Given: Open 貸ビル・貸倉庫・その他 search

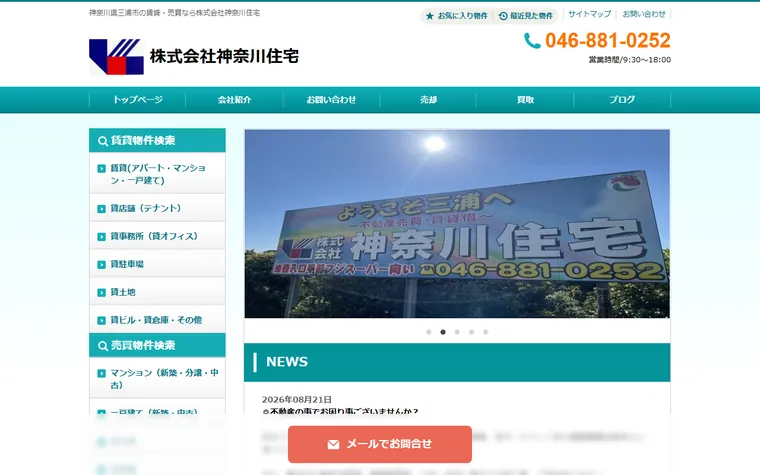Looking at the screenshot, I should pyautogui.click(x=157, y=320).
